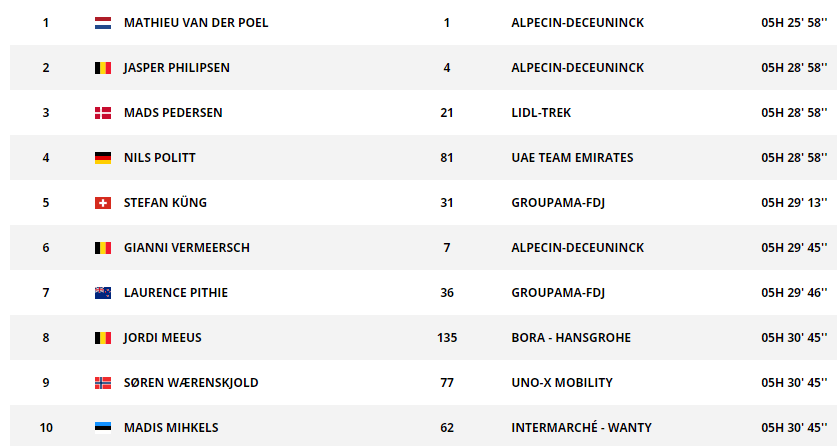Click the Danish flag beside Mads Pedersen
837x446 pixels.
tap(102, 113)
